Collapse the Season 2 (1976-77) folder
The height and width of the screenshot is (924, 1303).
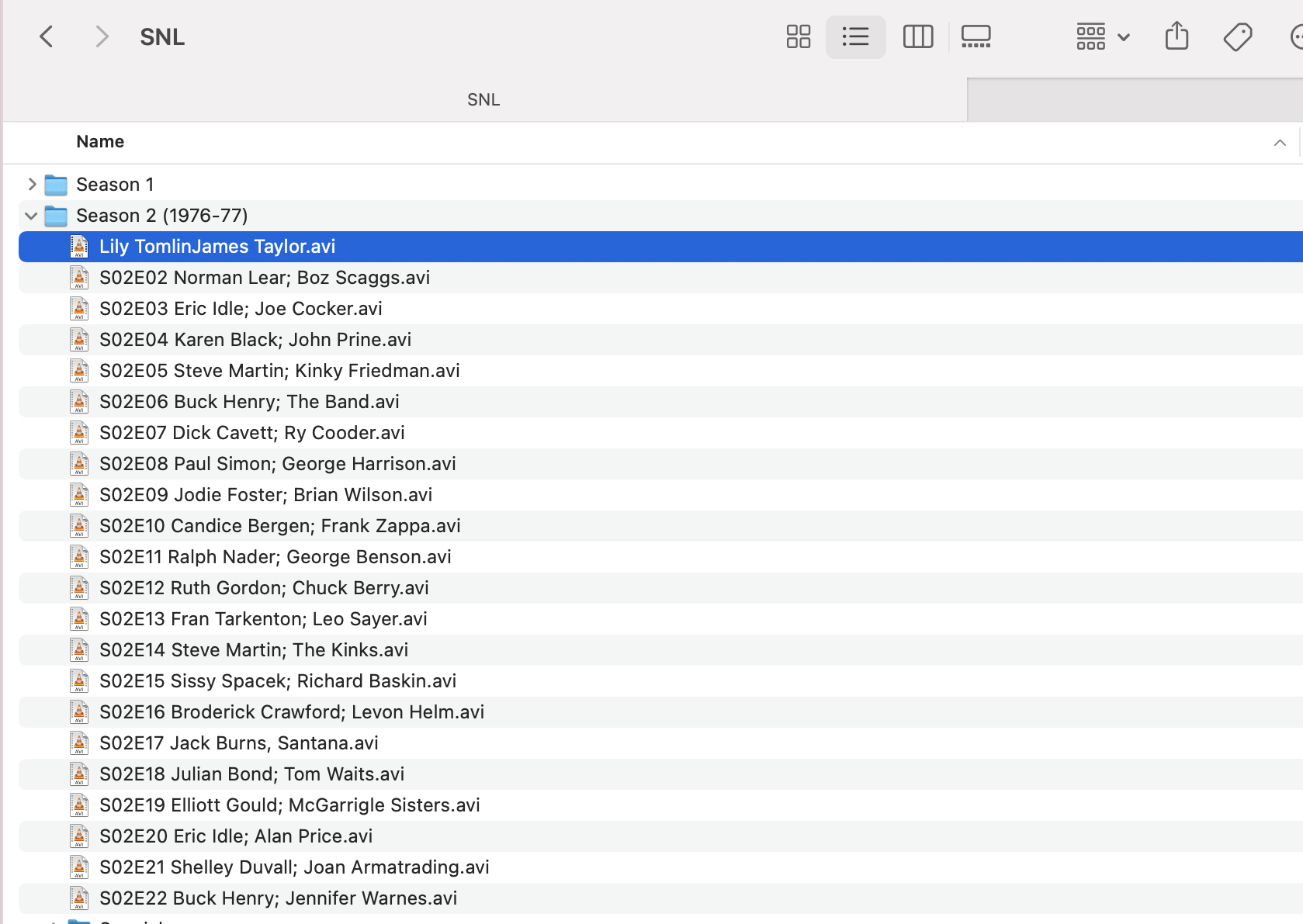coord(32,216)
